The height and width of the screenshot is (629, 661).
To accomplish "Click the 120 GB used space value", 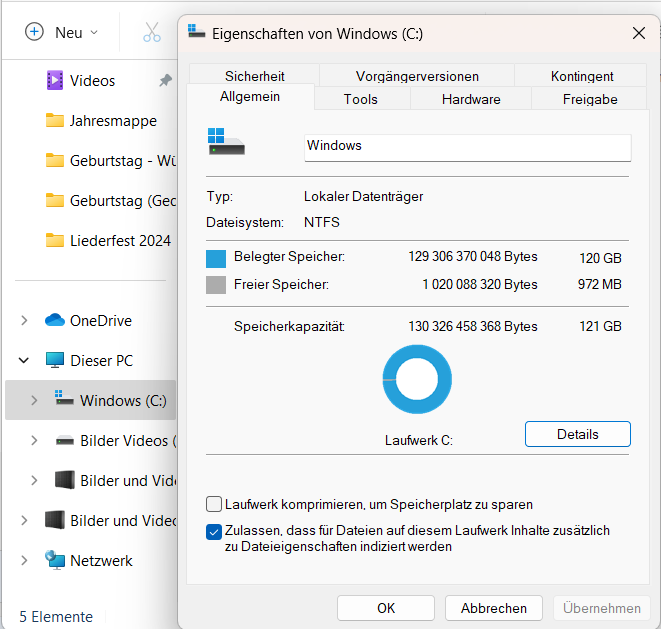I will coord(600,258).
